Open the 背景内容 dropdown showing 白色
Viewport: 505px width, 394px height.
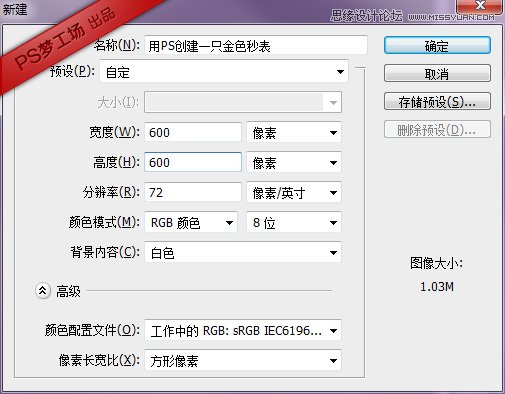243,252
